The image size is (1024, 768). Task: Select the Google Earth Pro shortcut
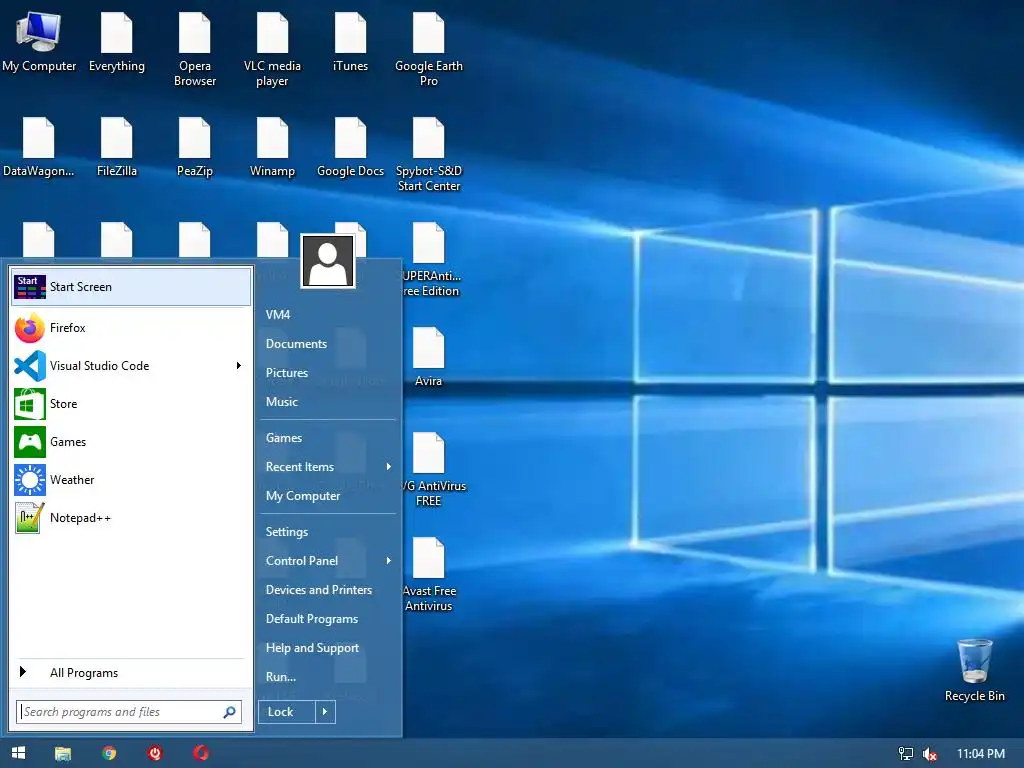(x=428, y=48)
